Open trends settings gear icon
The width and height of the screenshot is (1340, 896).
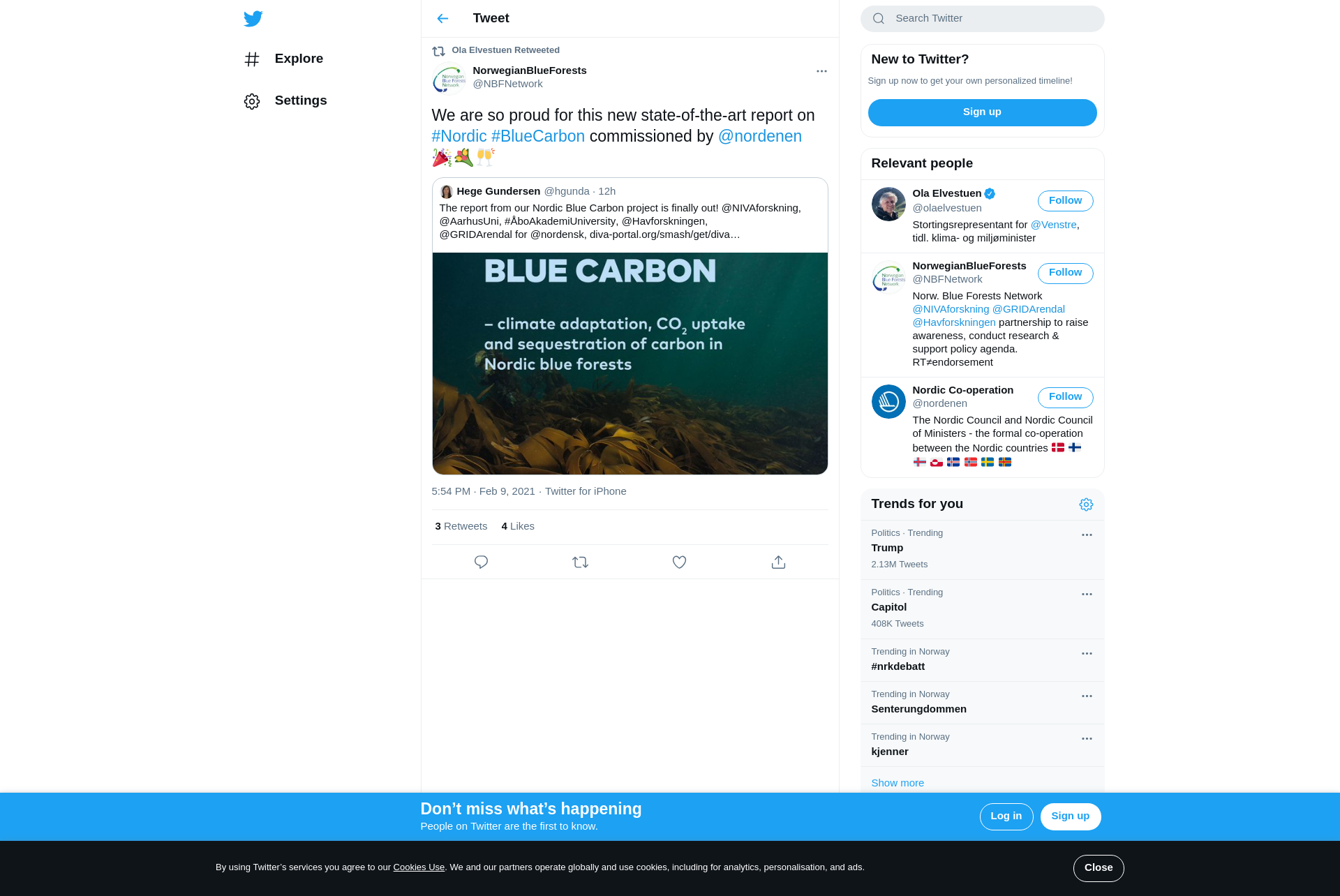coord(1086,505)
